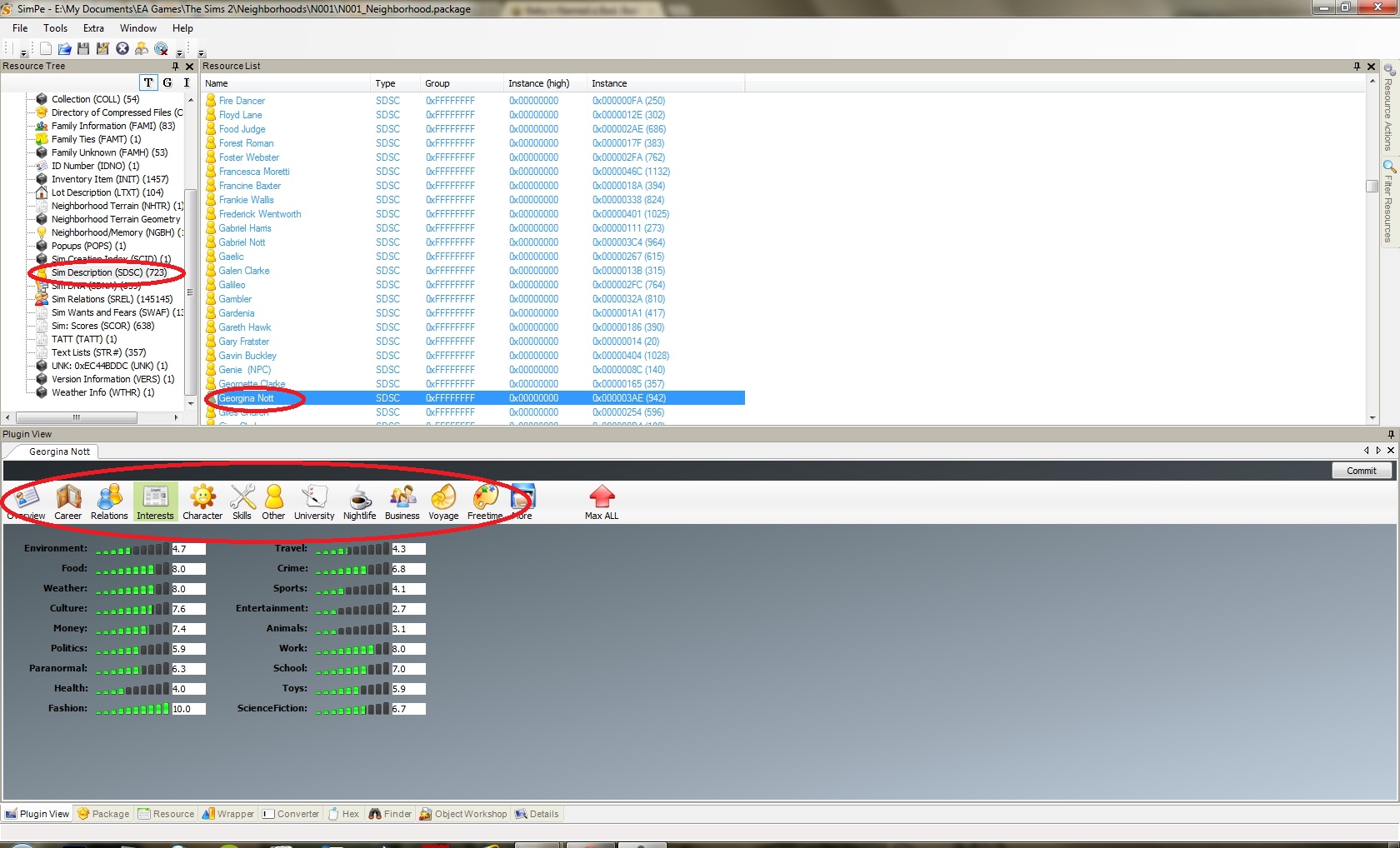The width and height of the screenshot is (1400, 848).
Task: Click the two-people neighborhood toolbar icon
Action: tap(142, 48)
